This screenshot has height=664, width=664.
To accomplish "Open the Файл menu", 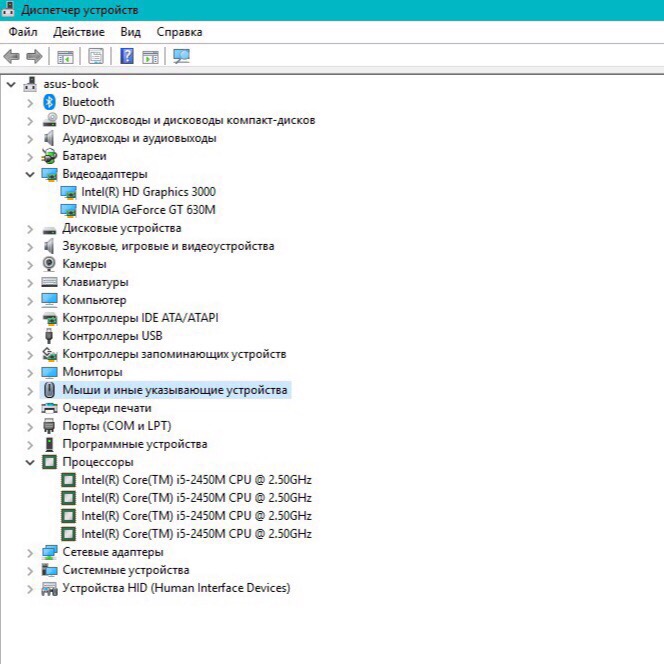I will (x=22, y=32).
